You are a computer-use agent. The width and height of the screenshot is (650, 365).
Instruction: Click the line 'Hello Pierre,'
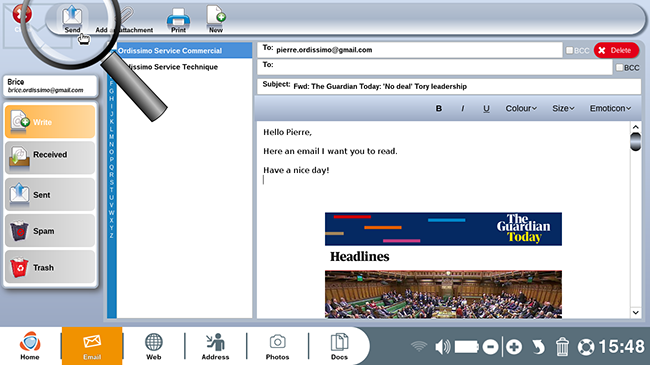[x=287, y=132]
